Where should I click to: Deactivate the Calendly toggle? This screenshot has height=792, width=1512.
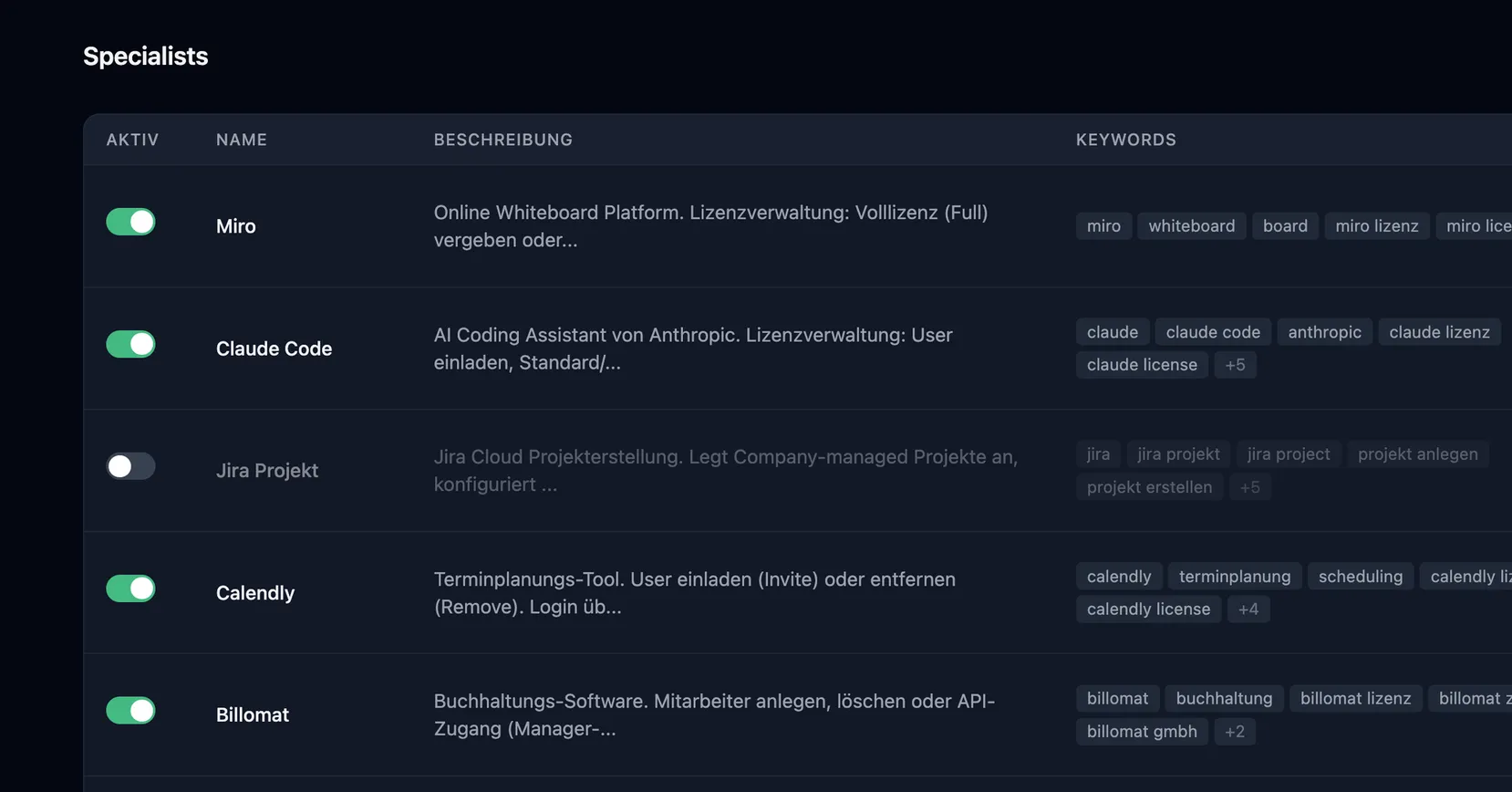click(x=130, y=589)
